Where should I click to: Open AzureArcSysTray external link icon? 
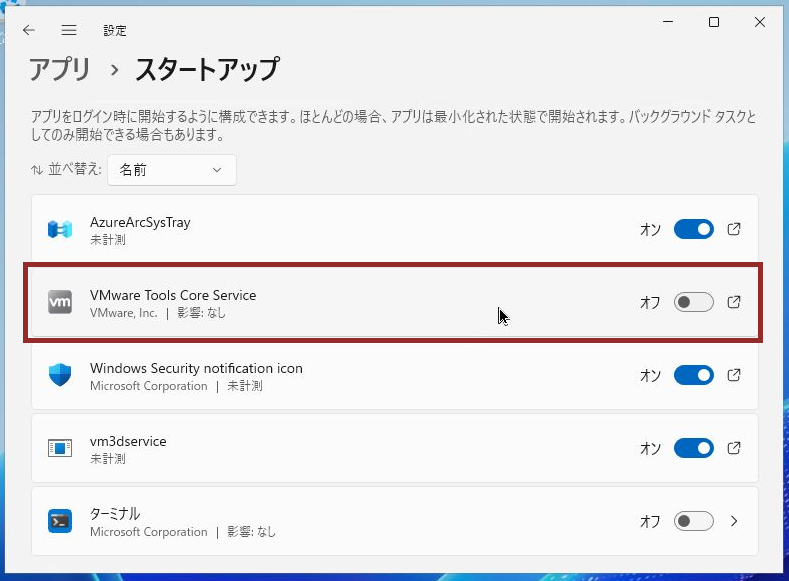tap(734, 229)
